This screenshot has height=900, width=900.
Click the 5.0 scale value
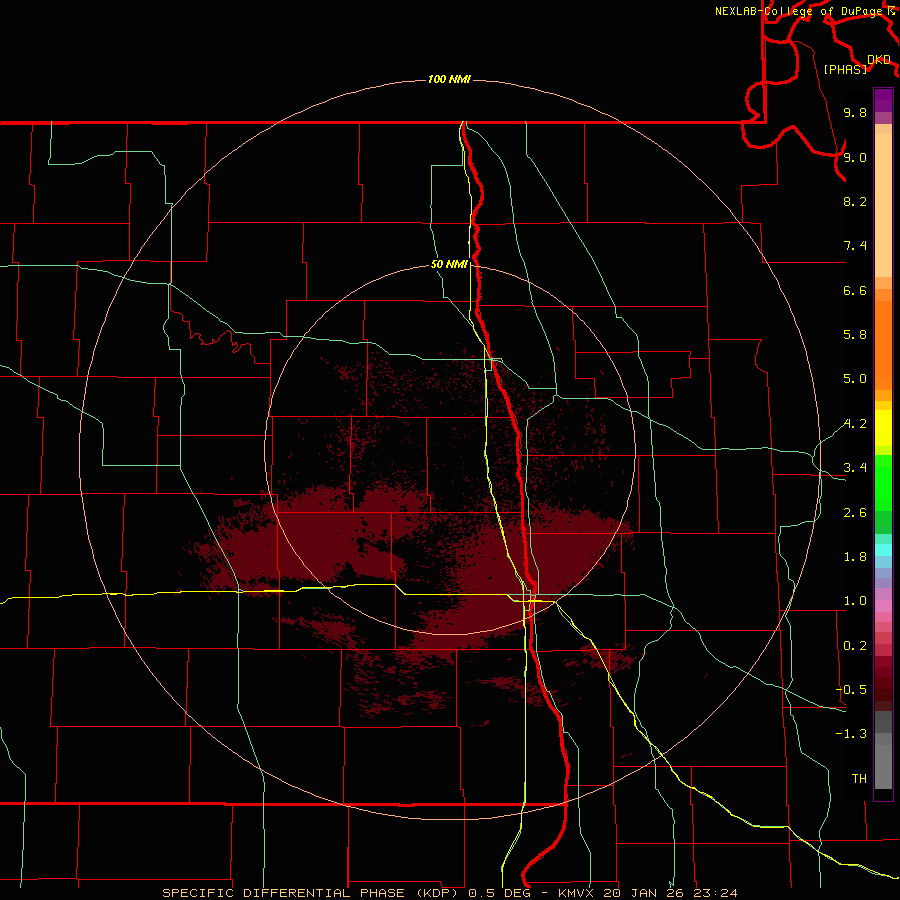(x=855, y=379)
